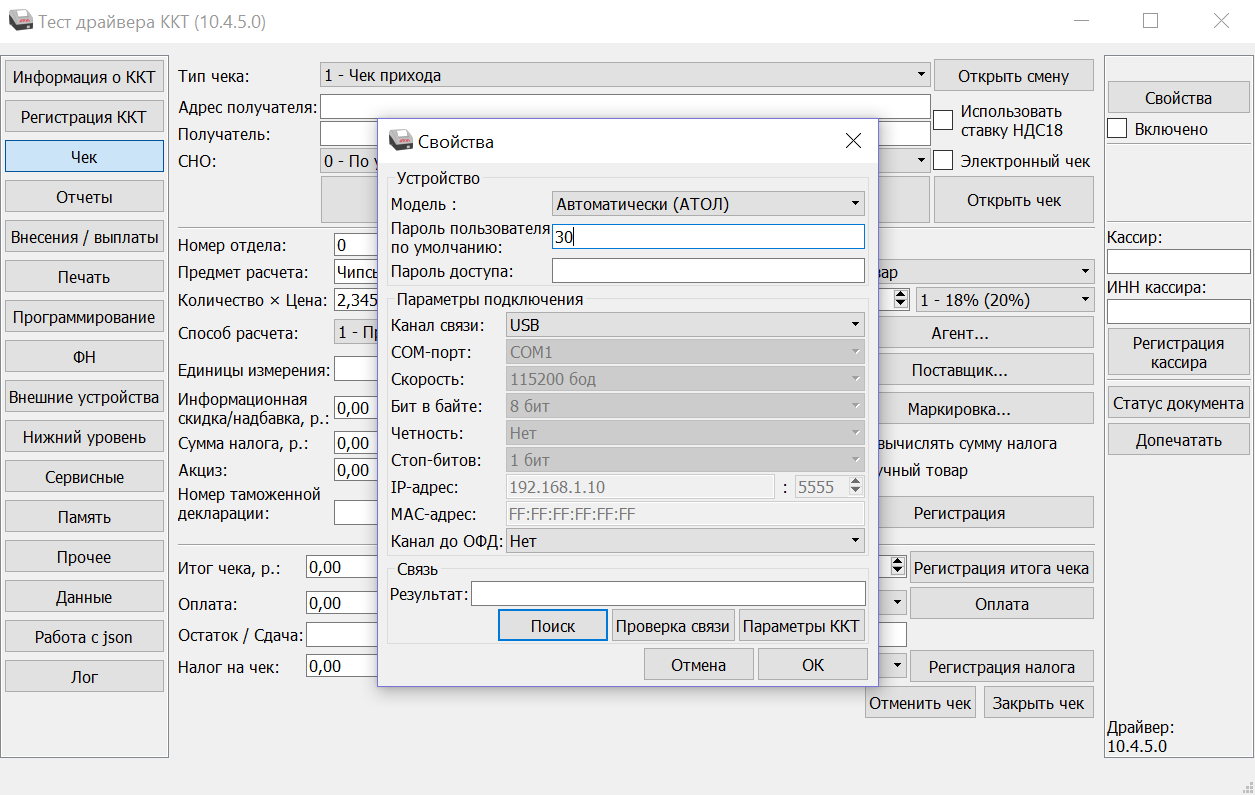Check the Электронный чек option

click(943, 161)
